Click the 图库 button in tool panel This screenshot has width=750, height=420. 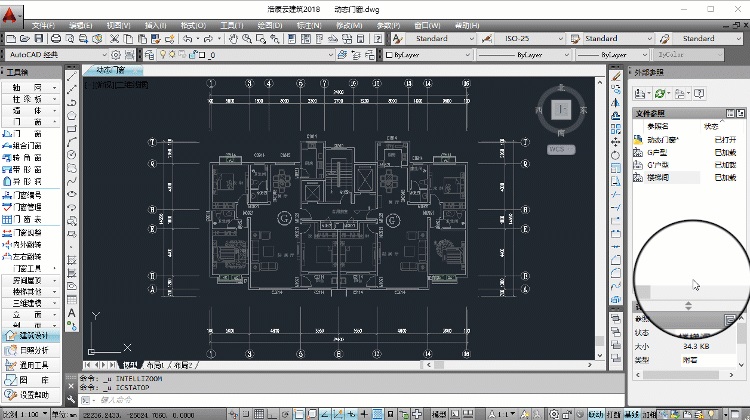33,380
